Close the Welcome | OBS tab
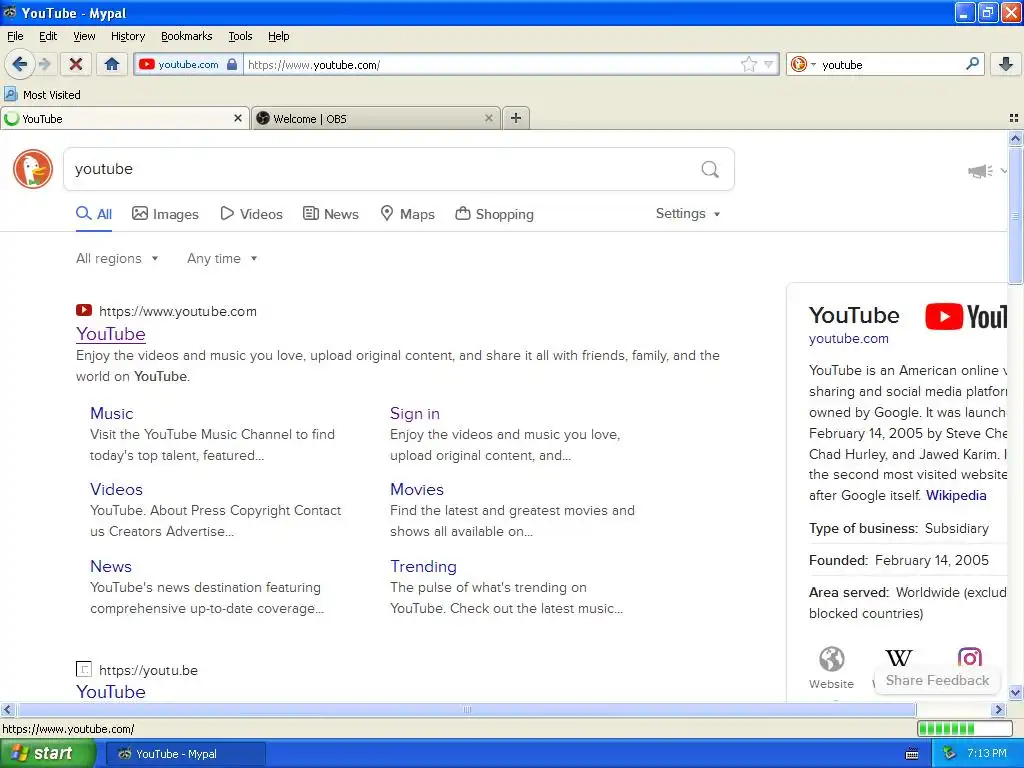Viewport: 1024px width, 768px height. click(x=488, y=118)
